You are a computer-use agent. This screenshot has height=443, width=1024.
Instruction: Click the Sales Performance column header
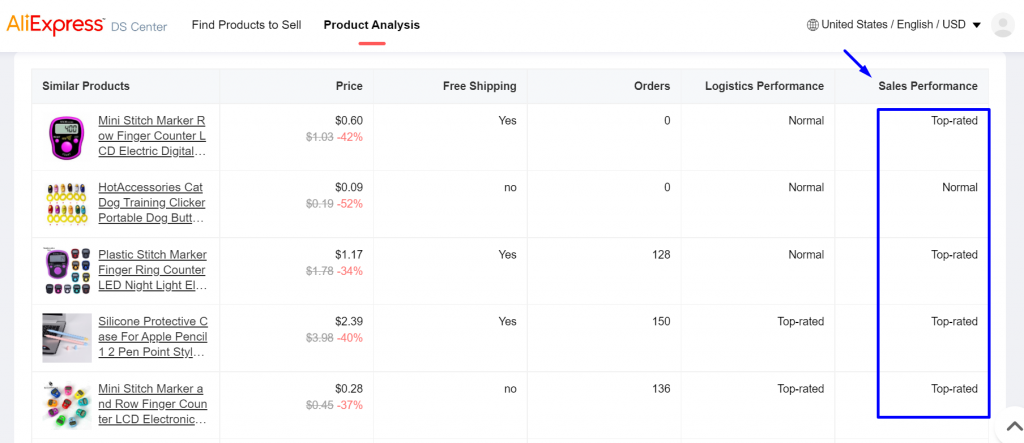coord(927,86)
